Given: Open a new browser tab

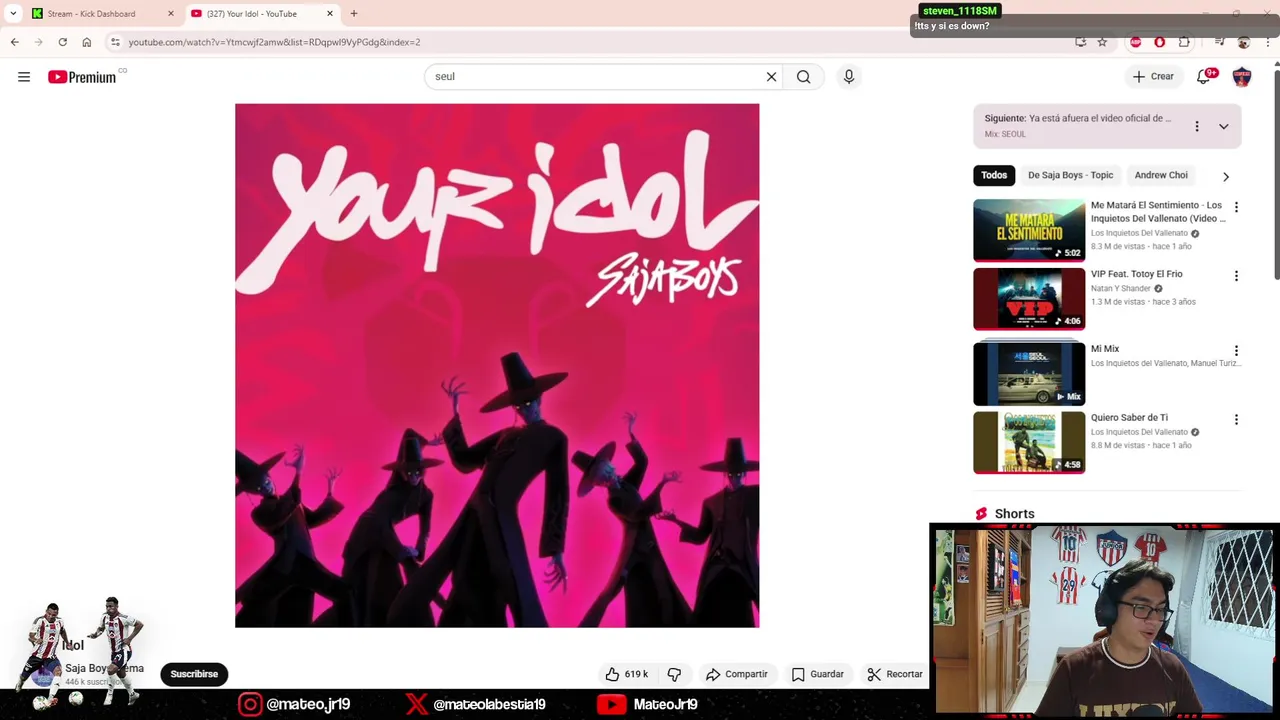Looking at the screenshot, I should [x=353, y=14].
